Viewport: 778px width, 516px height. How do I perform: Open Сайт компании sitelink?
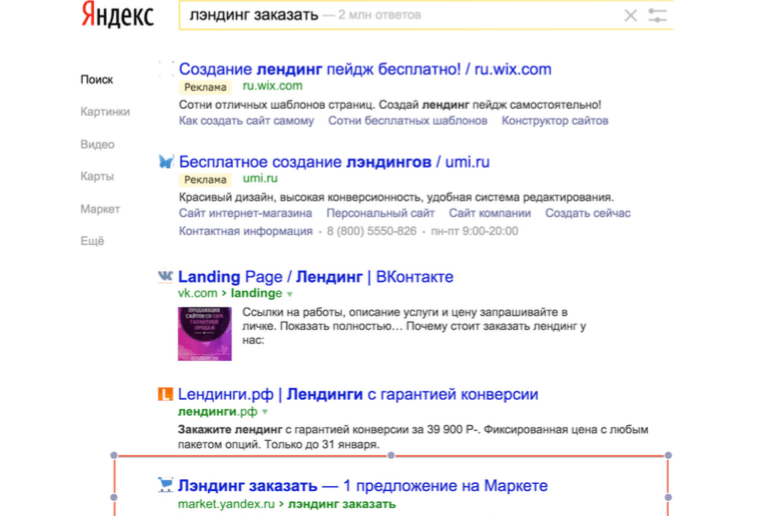490,213
